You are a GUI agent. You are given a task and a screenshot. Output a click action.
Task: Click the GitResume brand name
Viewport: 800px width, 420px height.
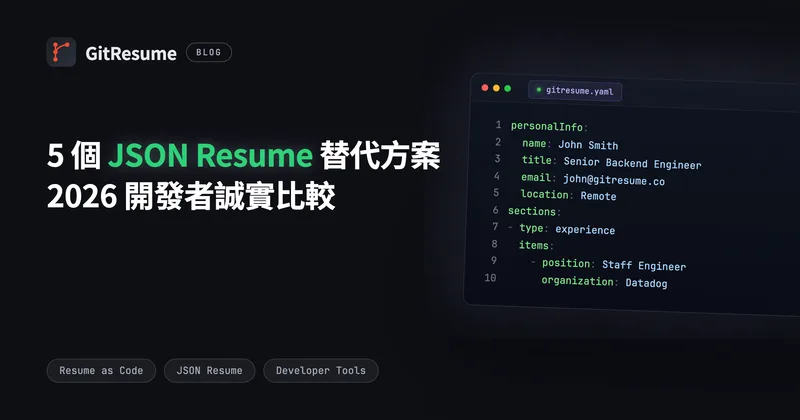tap(131, 53)
